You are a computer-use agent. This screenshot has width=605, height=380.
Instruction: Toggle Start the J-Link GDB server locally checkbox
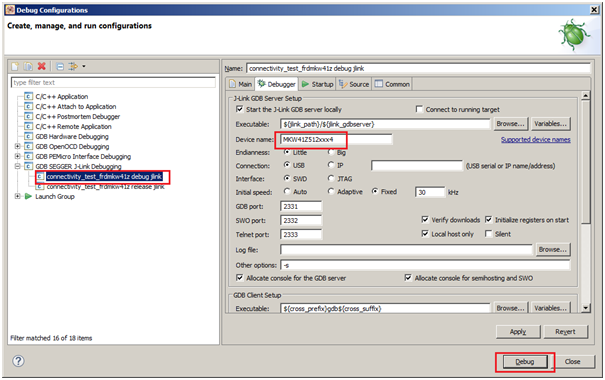click(x=240, y=109)
